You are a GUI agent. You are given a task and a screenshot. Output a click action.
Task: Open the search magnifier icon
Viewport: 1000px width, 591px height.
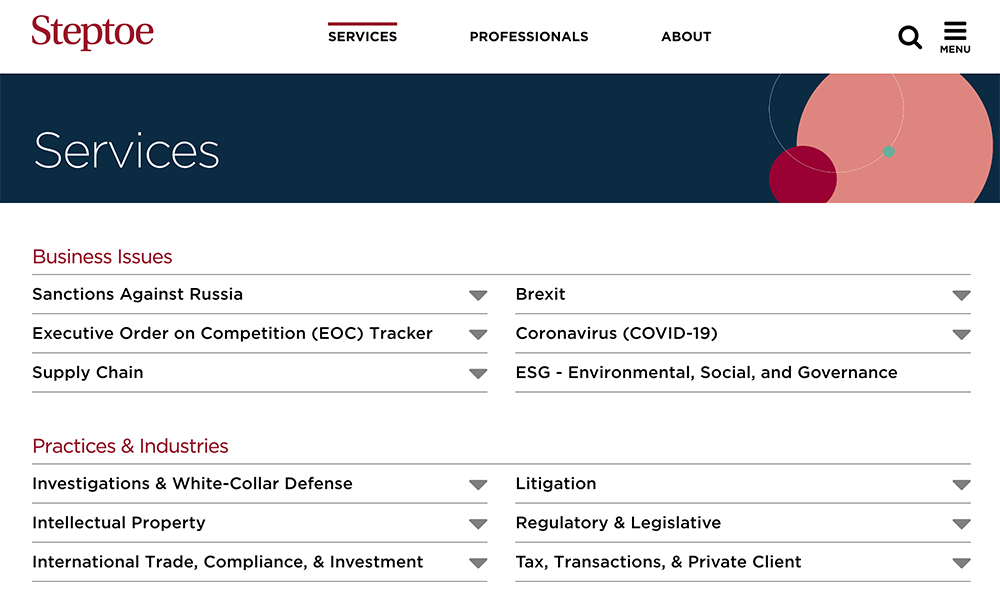909,38
